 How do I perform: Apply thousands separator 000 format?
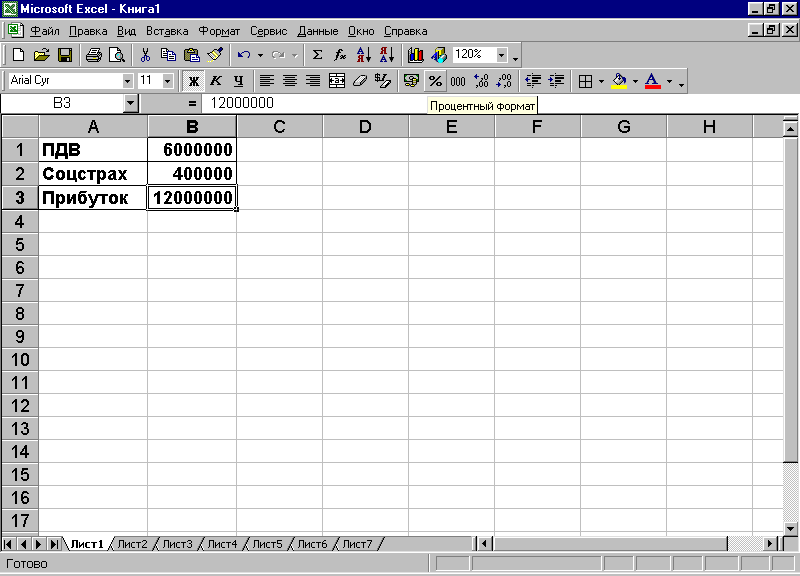pos(458,81)
